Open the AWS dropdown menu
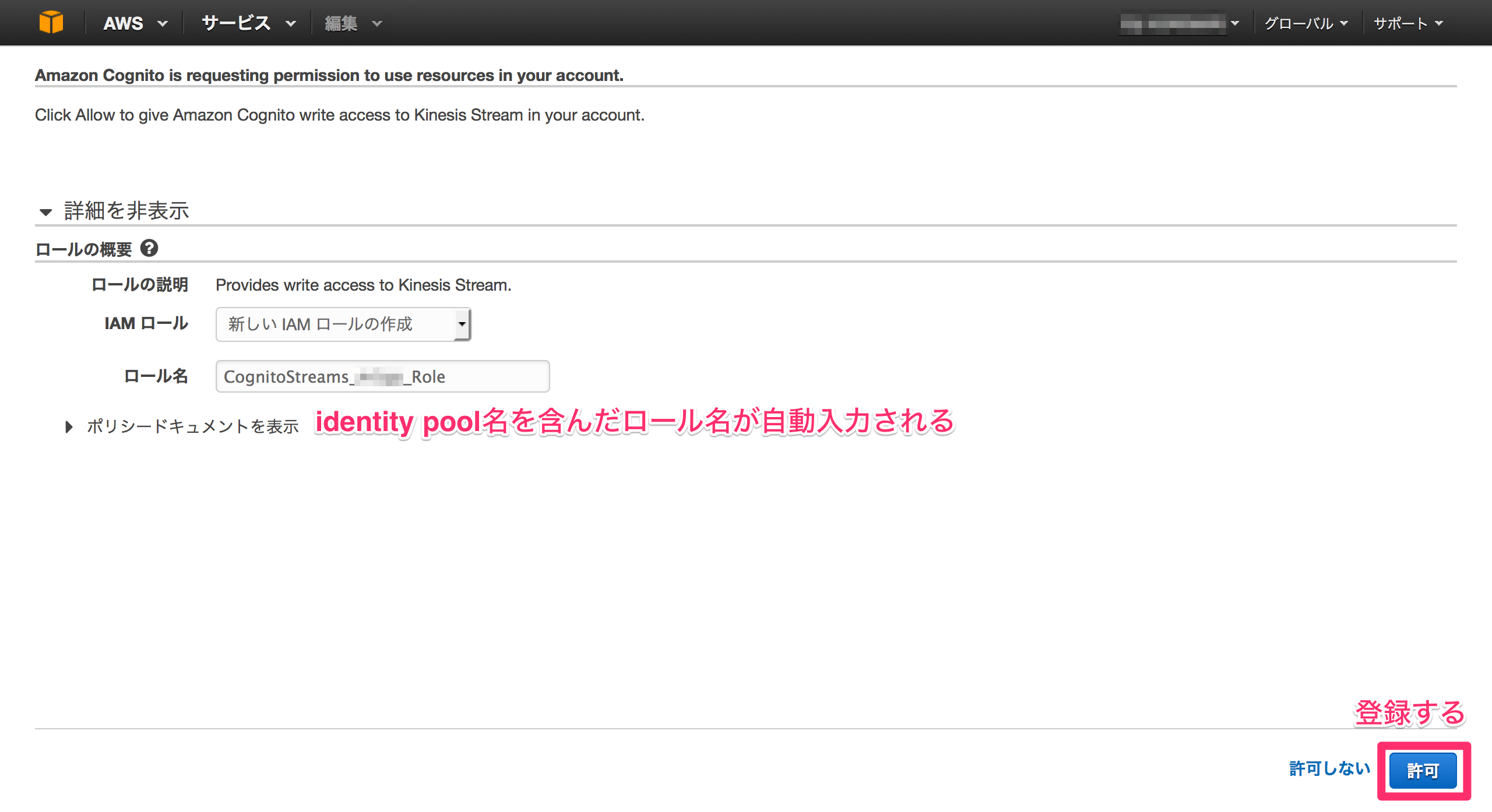Viewport: 1492px width, 812px height. 135,23
